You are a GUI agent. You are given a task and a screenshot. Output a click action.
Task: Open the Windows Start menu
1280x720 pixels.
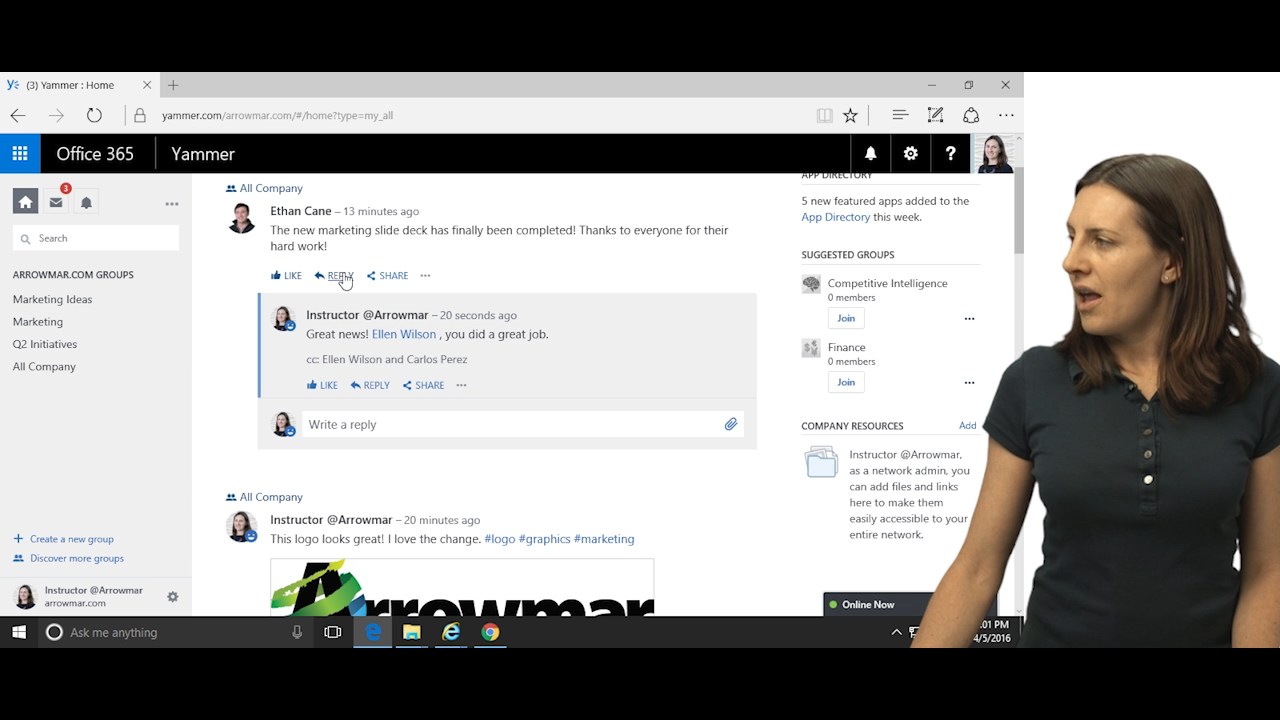pos(18,632)
